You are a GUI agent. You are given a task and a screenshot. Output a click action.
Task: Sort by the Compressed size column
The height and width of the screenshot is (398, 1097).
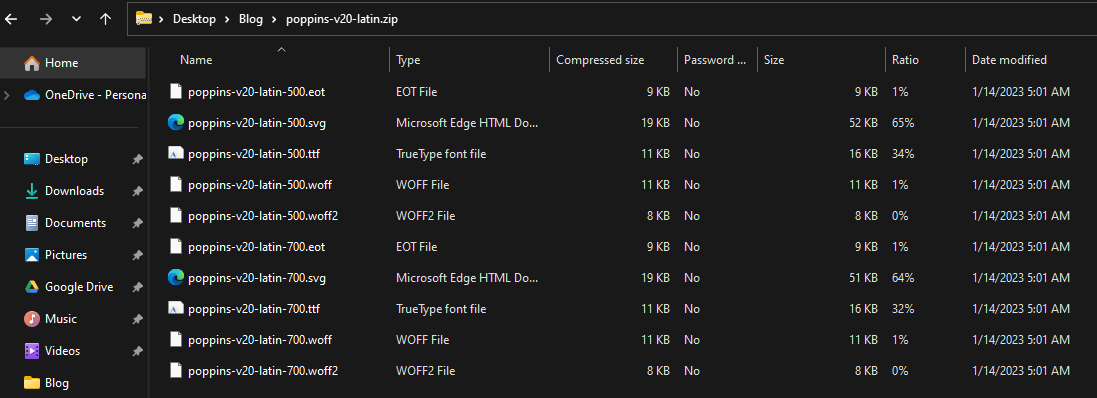(600, 60)
